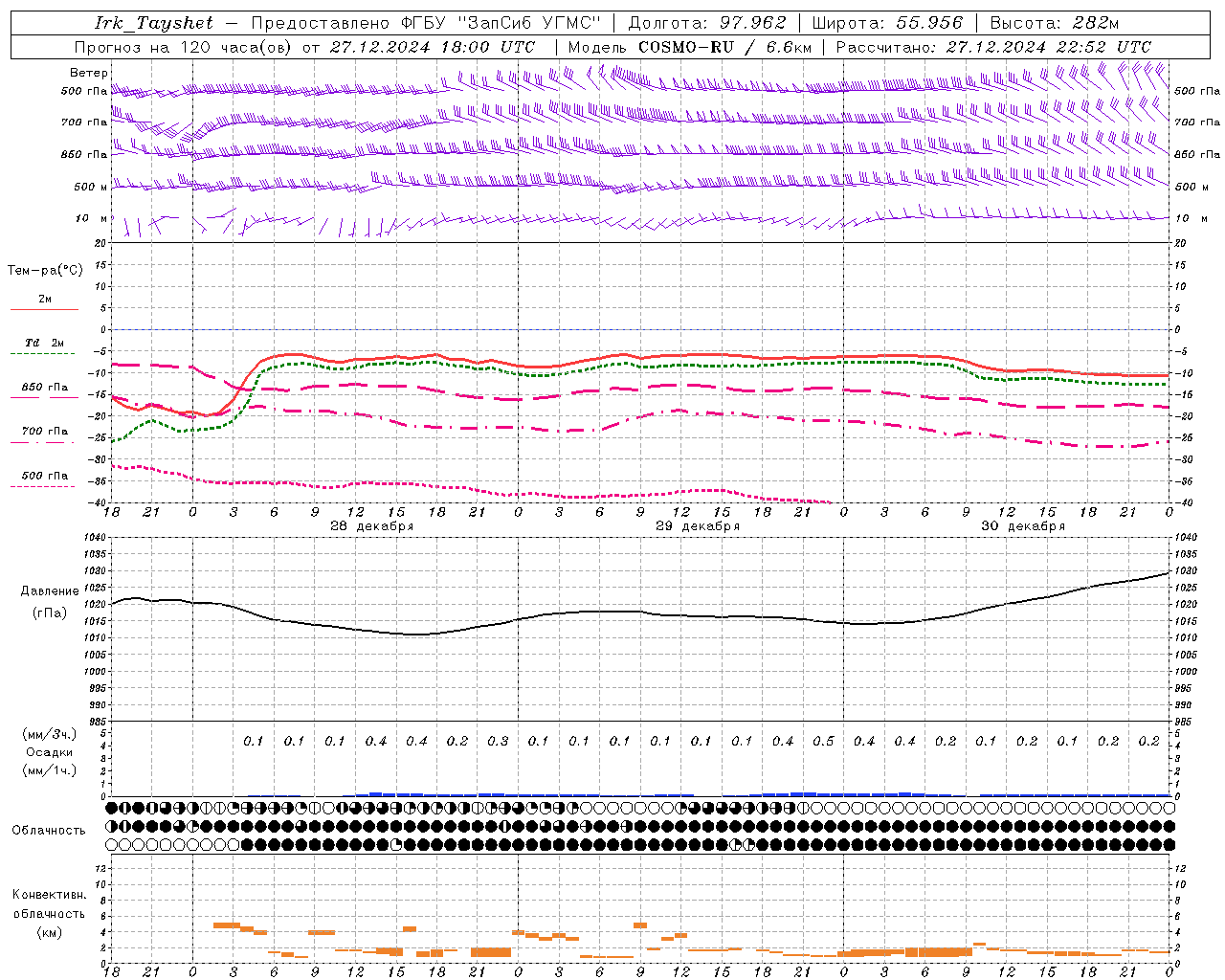1225x980 pixels.
Task: Select the Высота: 282м header field
Action: point(1054,23)
